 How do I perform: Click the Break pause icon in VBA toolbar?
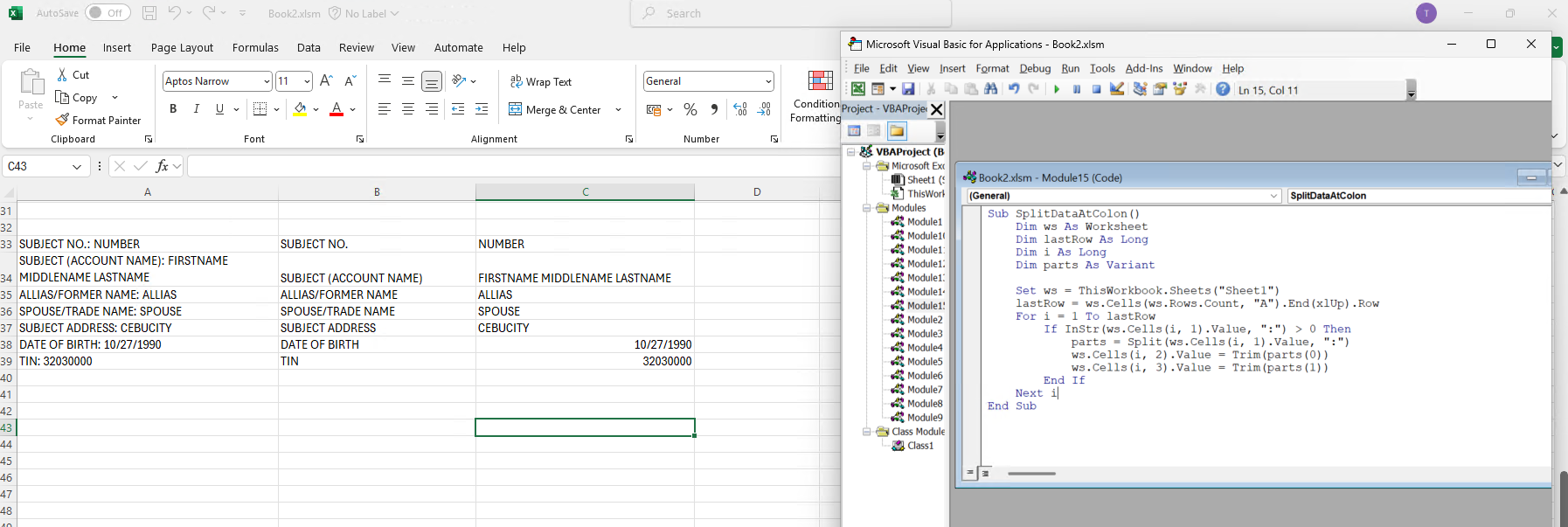click(1077, 89)
